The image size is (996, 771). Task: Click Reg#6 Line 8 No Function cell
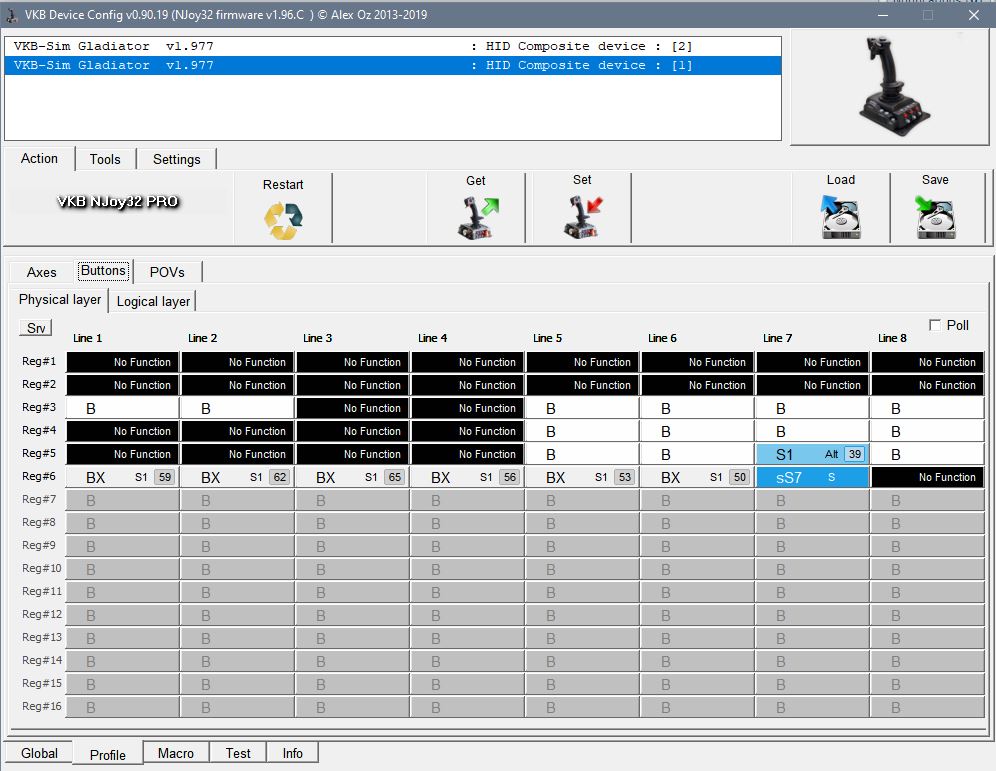coord(927,477)
